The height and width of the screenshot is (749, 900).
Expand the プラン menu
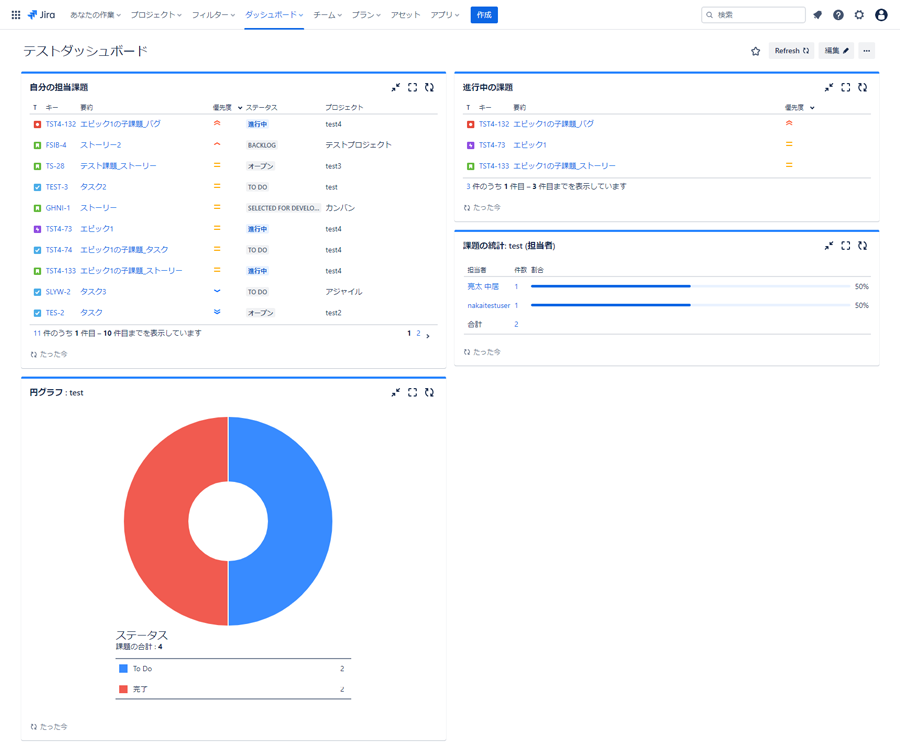[x=366, y=15]
